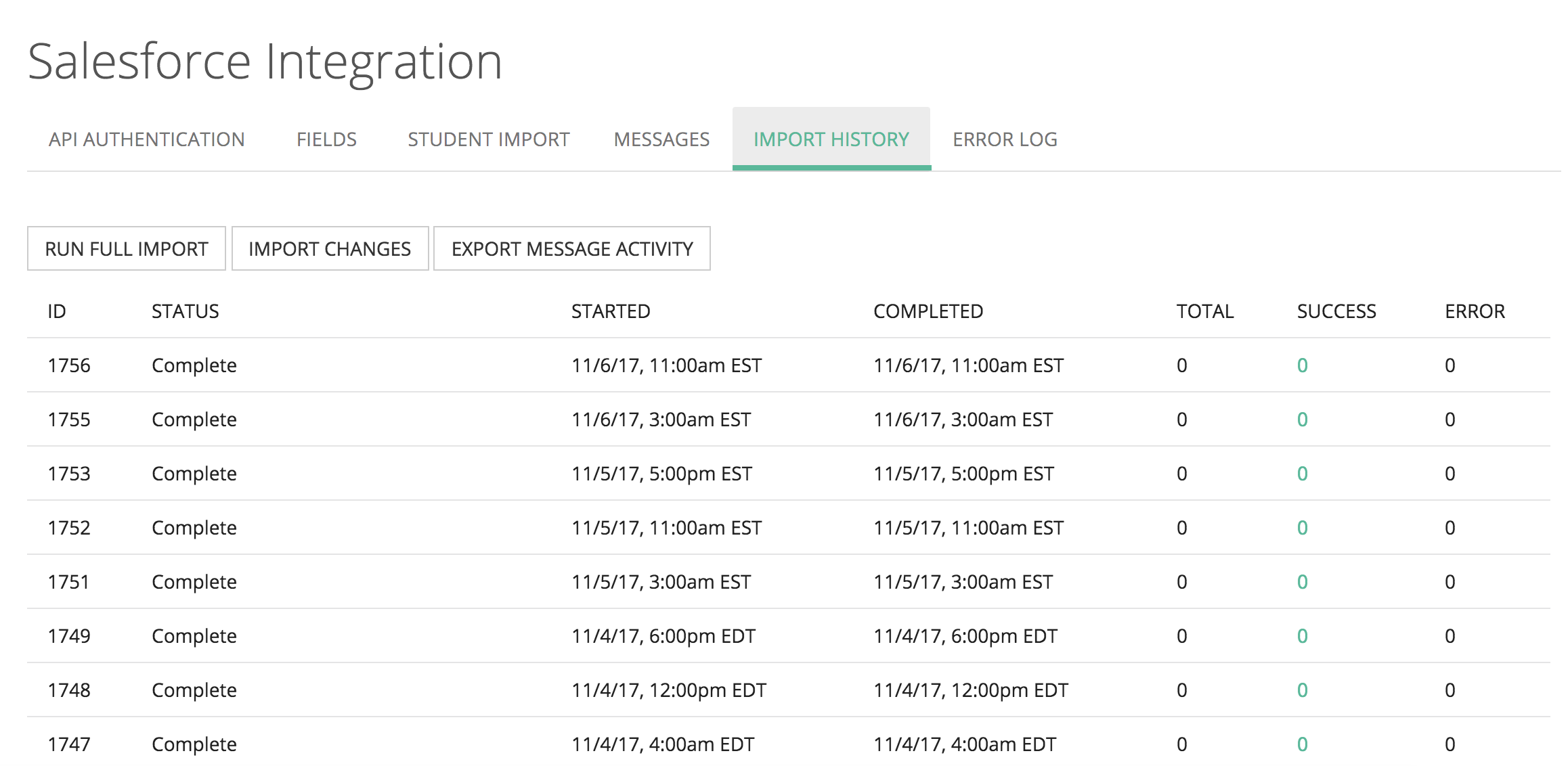Viewport: 1568px width, 766px height.
Task: Go to the Messages tab
Action: pos(661,139)
